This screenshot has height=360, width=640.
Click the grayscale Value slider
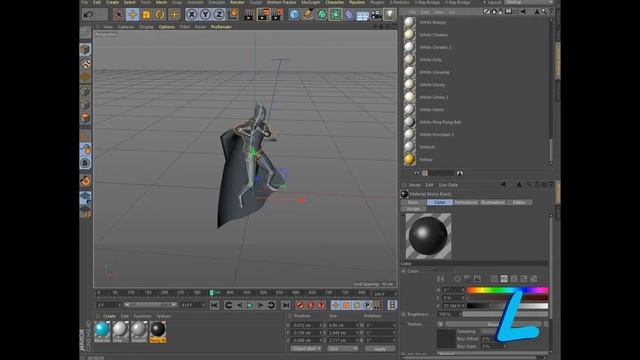[x=507, y=306]
